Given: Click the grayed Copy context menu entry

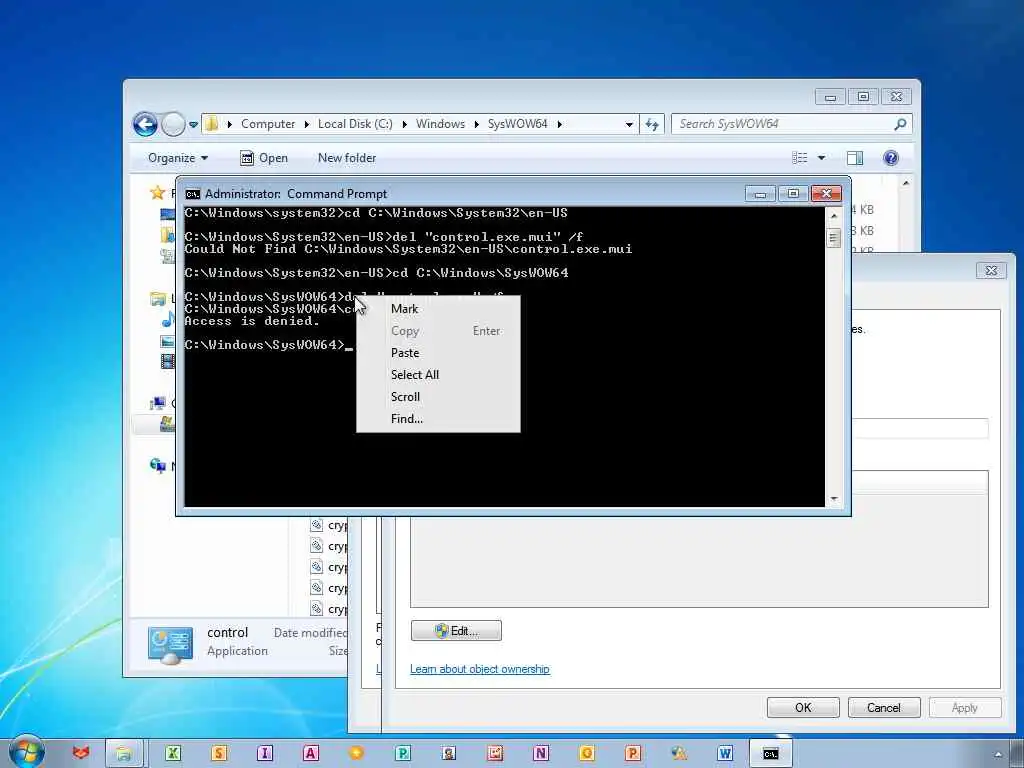Looking at the screenshot, I should (438, 331).
